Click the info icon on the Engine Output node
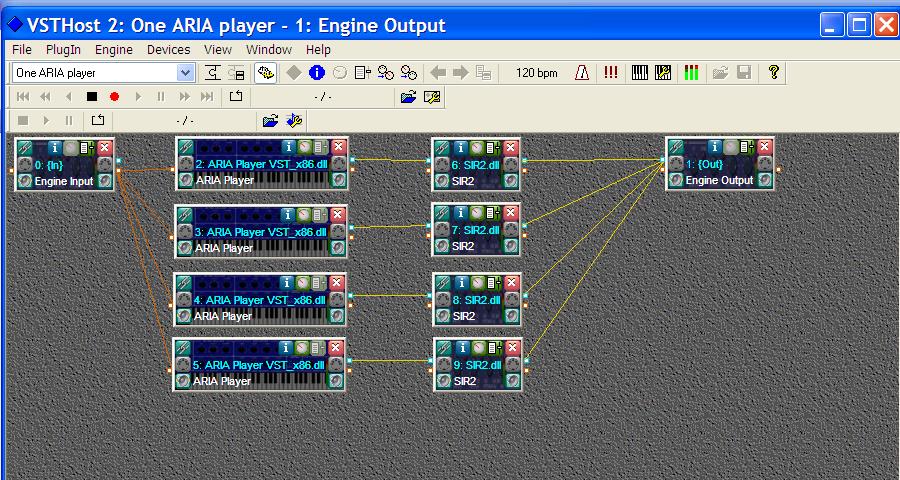This screenshot has height=480, width=900. pos(714,148)
